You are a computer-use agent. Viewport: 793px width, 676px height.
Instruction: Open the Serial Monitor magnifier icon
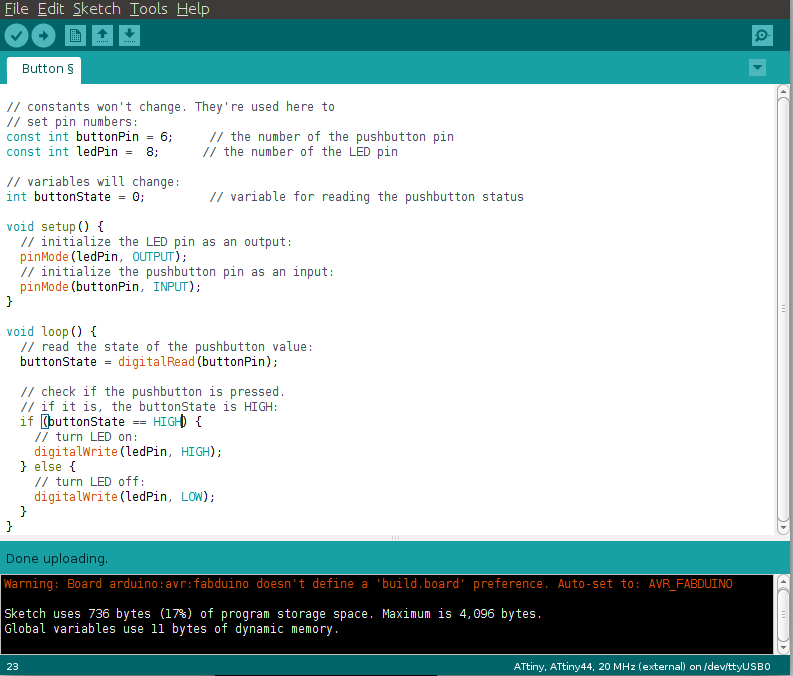tap(762, 36)
